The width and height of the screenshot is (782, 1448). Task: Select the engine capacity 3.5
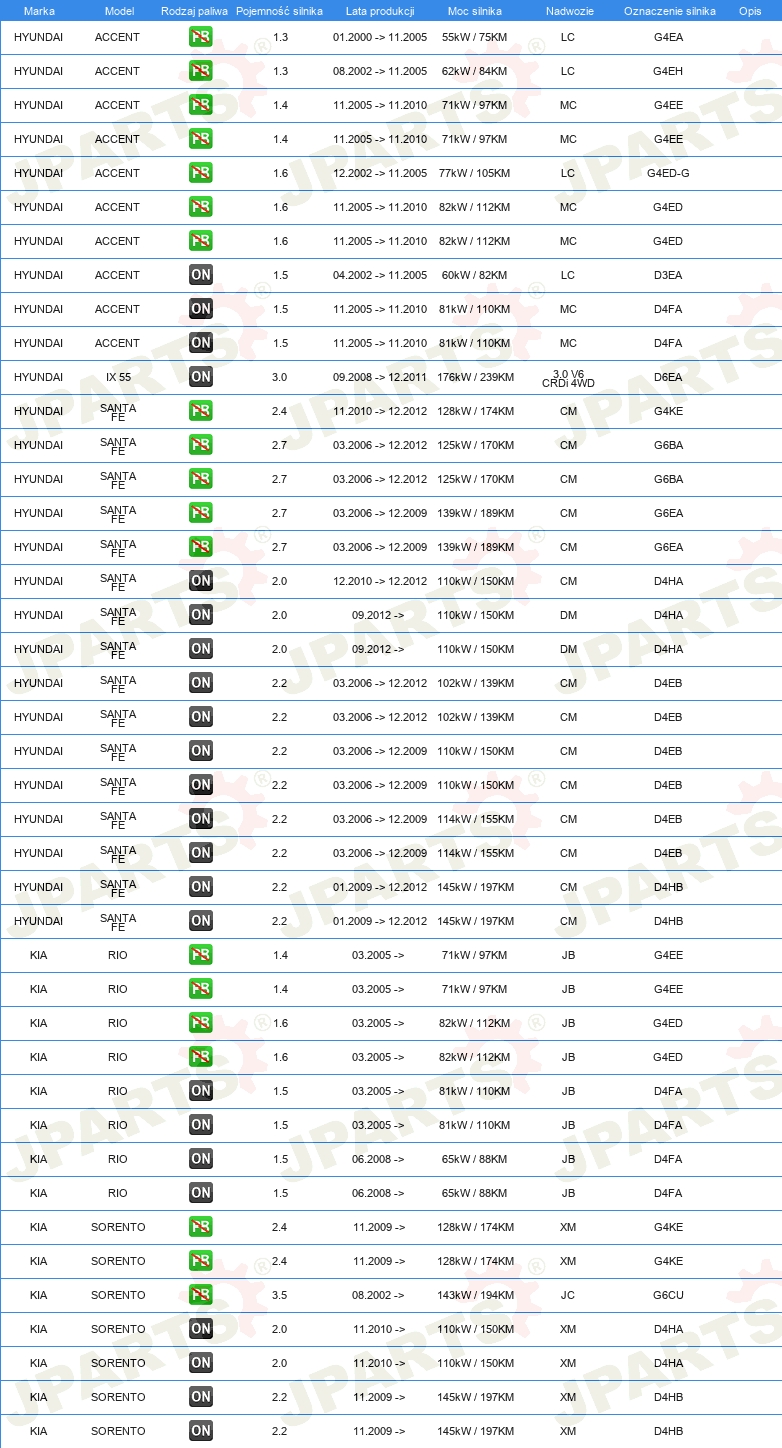pos(279,1295)
